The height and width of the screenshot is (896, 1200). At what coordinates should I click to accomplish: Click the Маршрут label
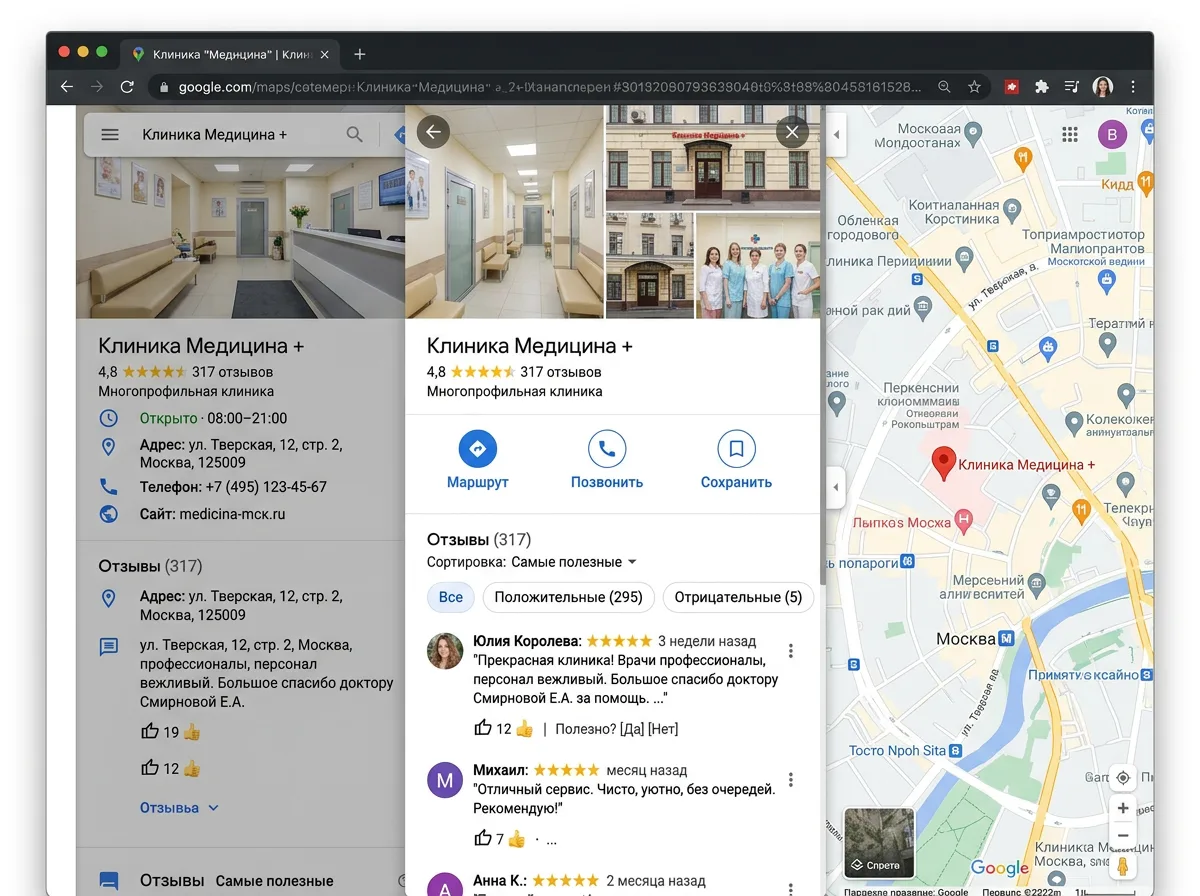click(x=478, y=482)
